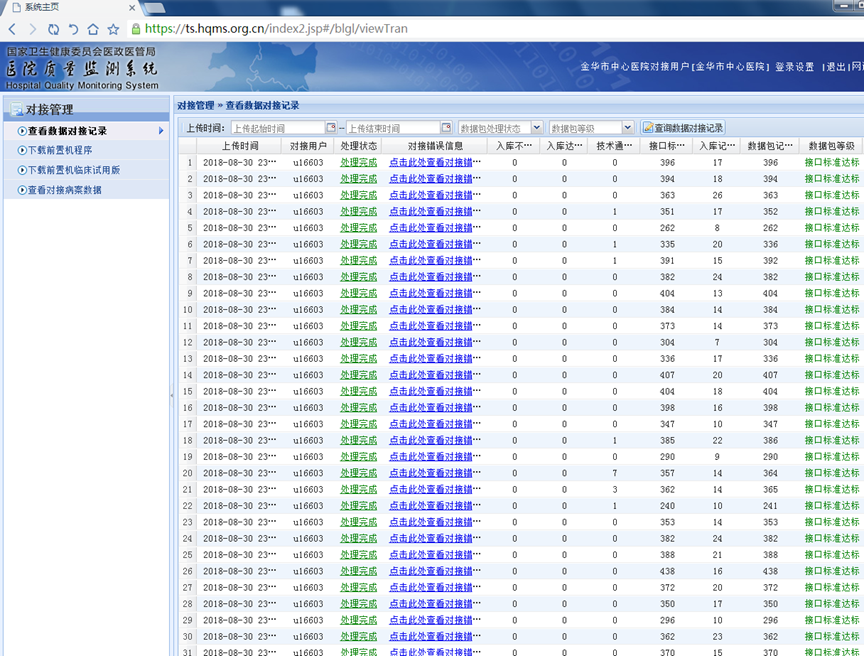Sort by the 上传时间 column header
The width and height of the screenshot is (864, 656).
click(240, 146)
